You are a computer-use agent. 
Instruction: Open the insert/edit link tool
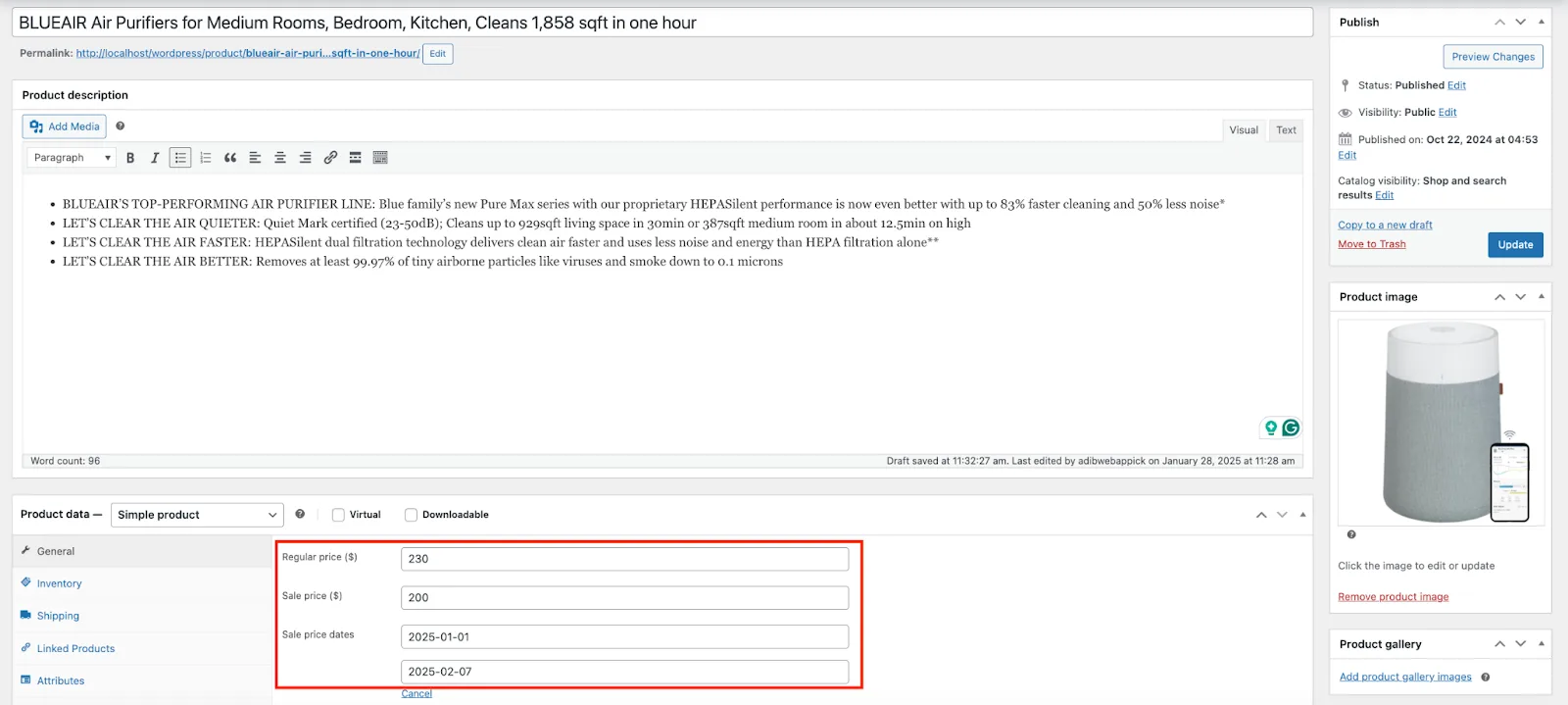[330, 158]
